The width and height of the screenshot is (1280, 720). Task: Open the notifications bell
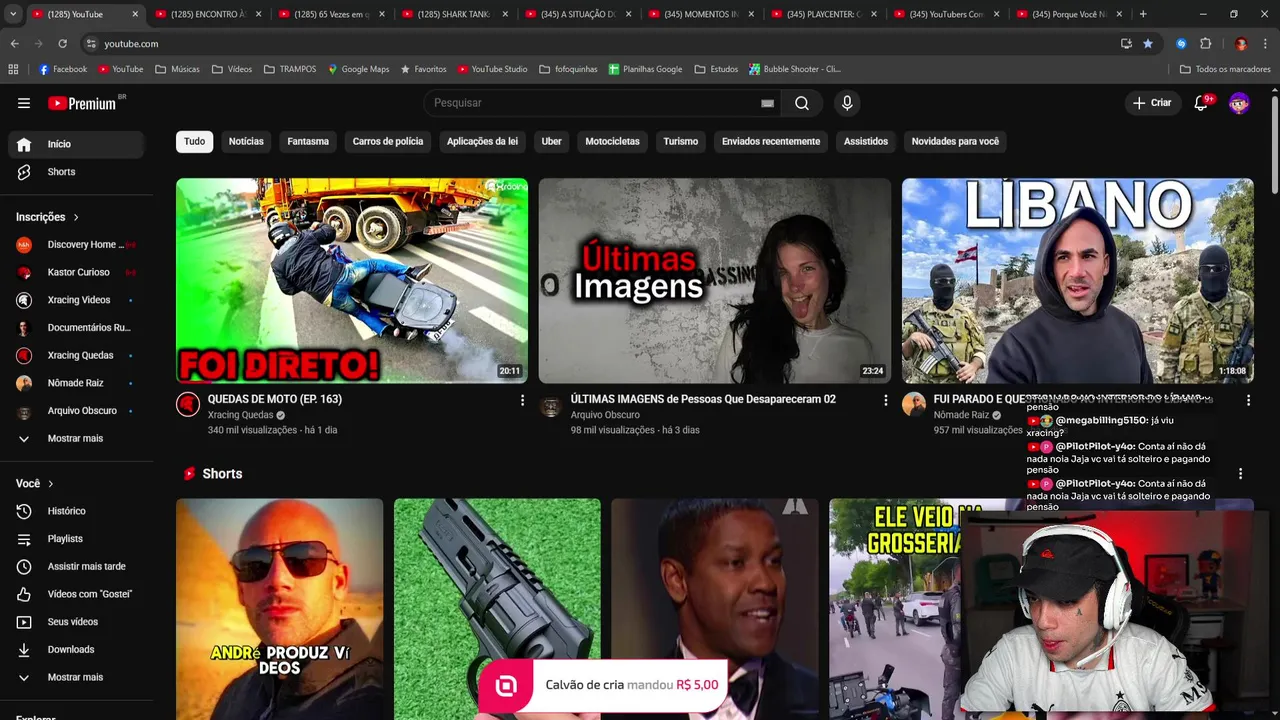[x=1202, y=103]
